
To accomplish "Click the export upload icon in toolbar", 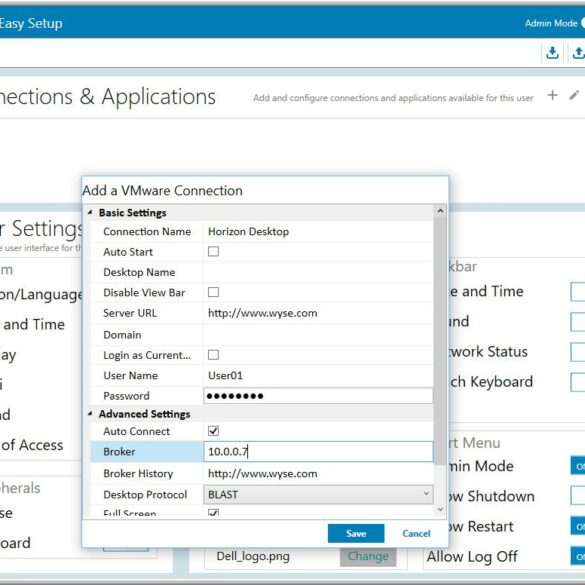I will 578,53.
